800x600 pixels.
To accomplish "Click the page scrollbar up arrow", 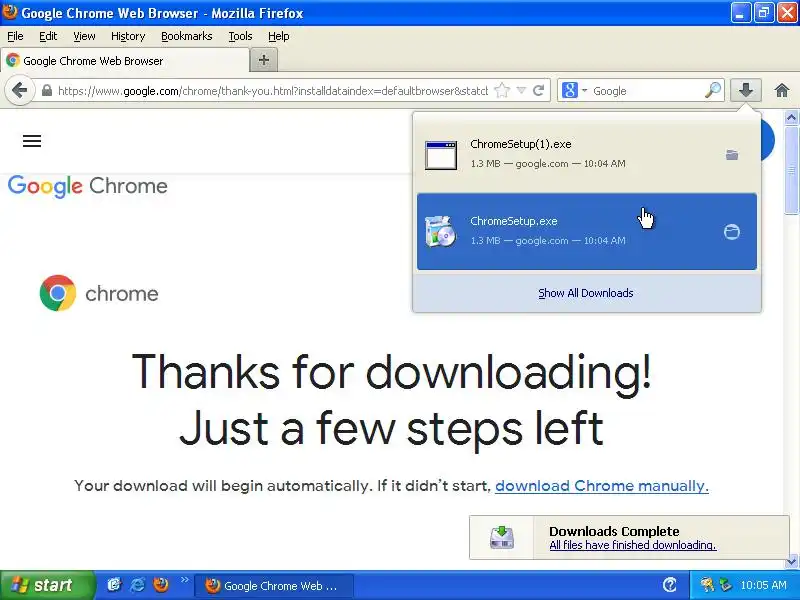I will [x=791, y=118].
